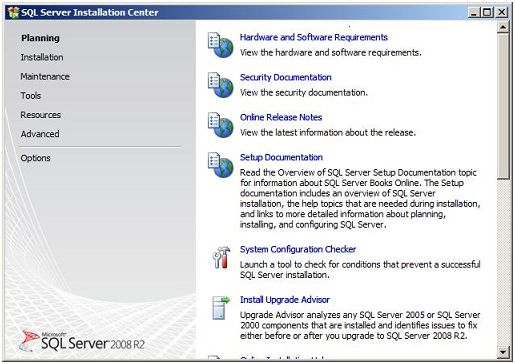The width and height of the screenshot is (515, 364).
Task: Click the scrollbar down arrow
Action: [503, 352]
